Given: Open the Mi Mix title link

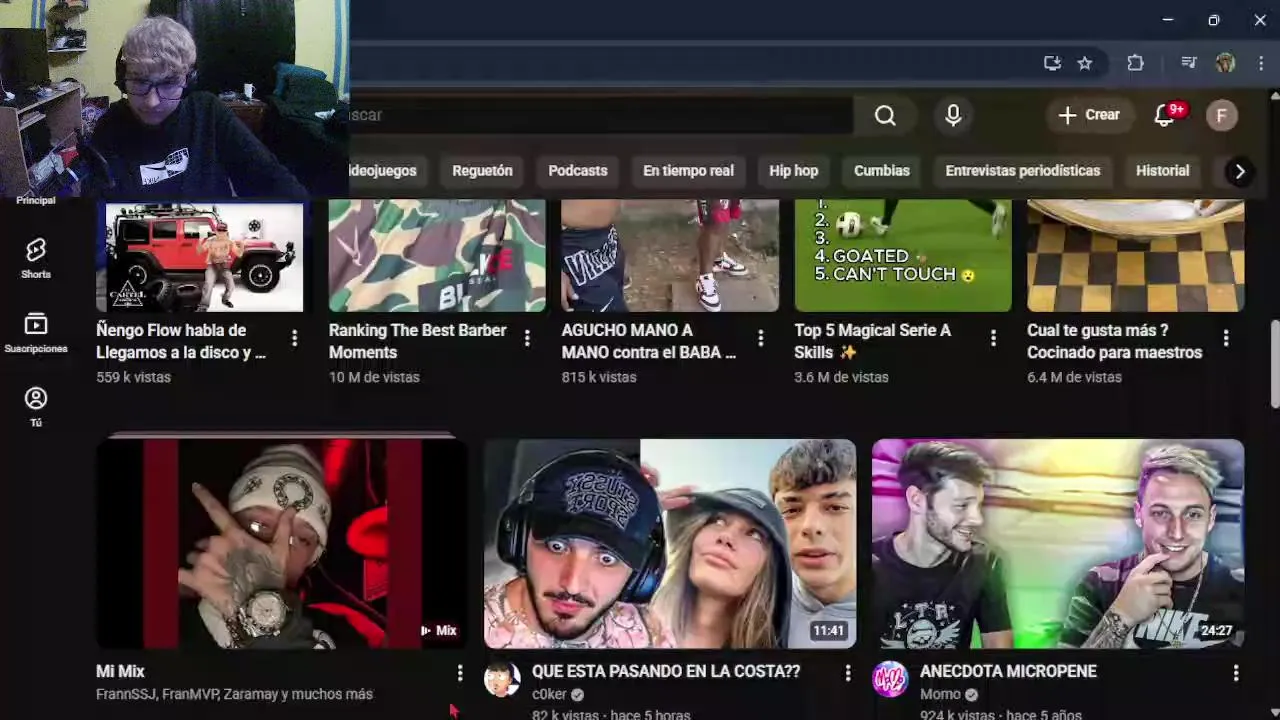Looking at the screenshot, I should (120, 672).
